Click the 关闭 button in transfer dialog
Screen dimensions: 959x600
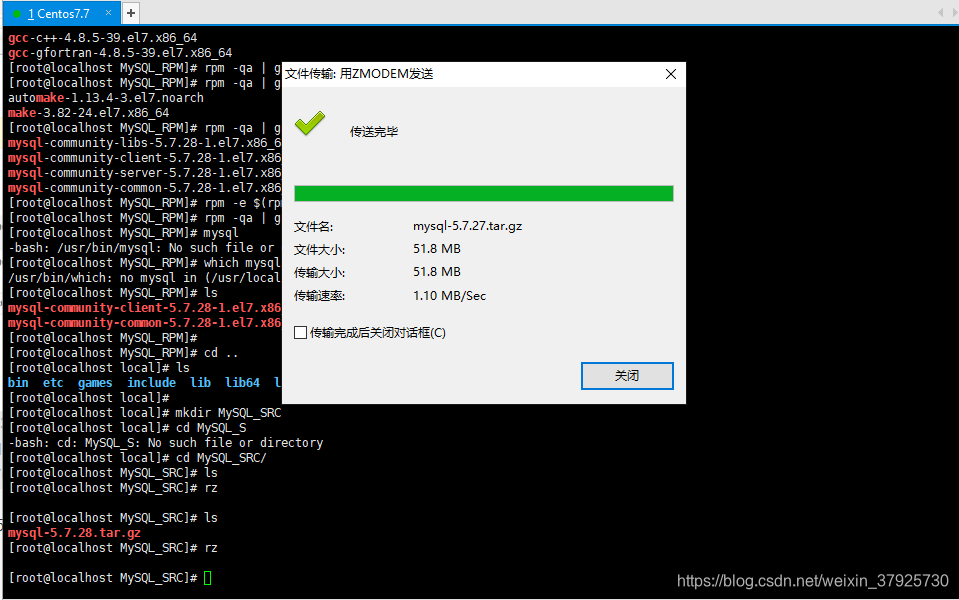(x=627, y=376)
